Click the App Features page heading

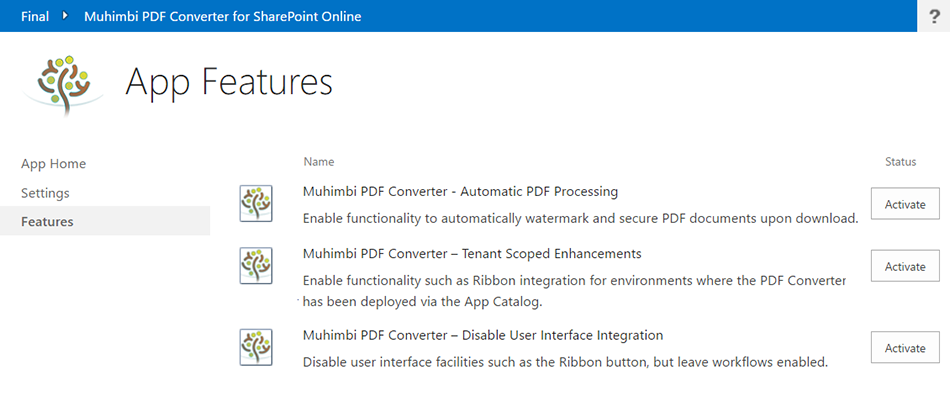[x=229, y=82]
